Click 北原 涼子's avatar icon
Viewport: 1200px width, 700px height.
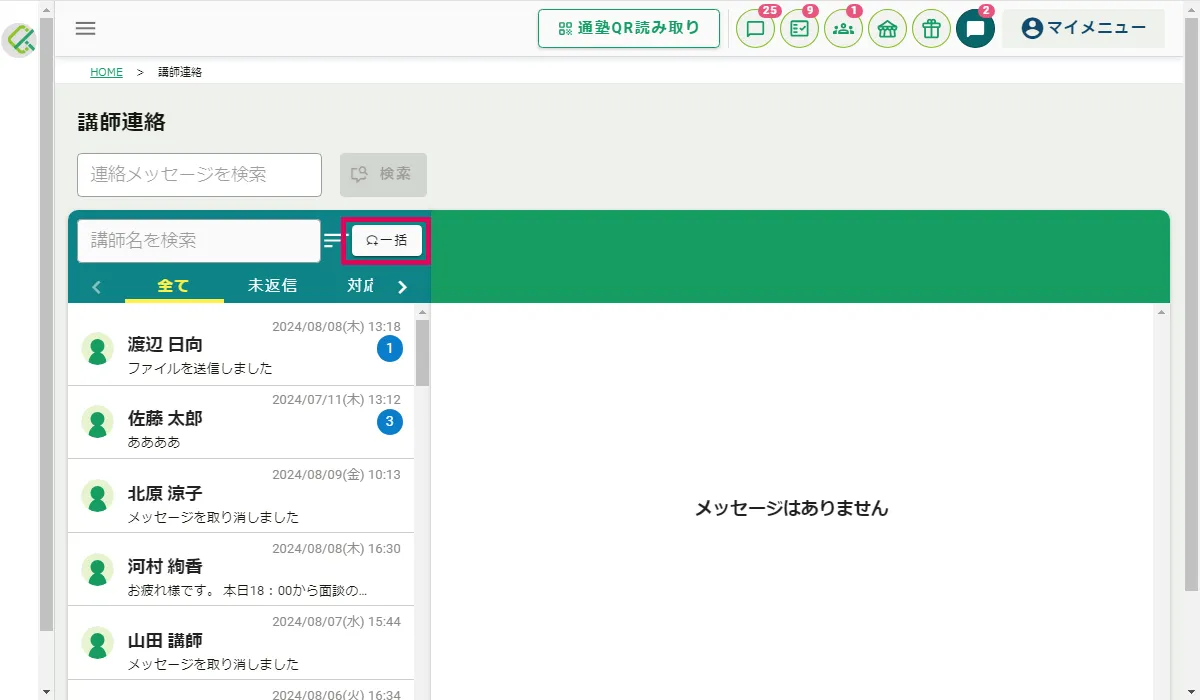tap(97, 496)
